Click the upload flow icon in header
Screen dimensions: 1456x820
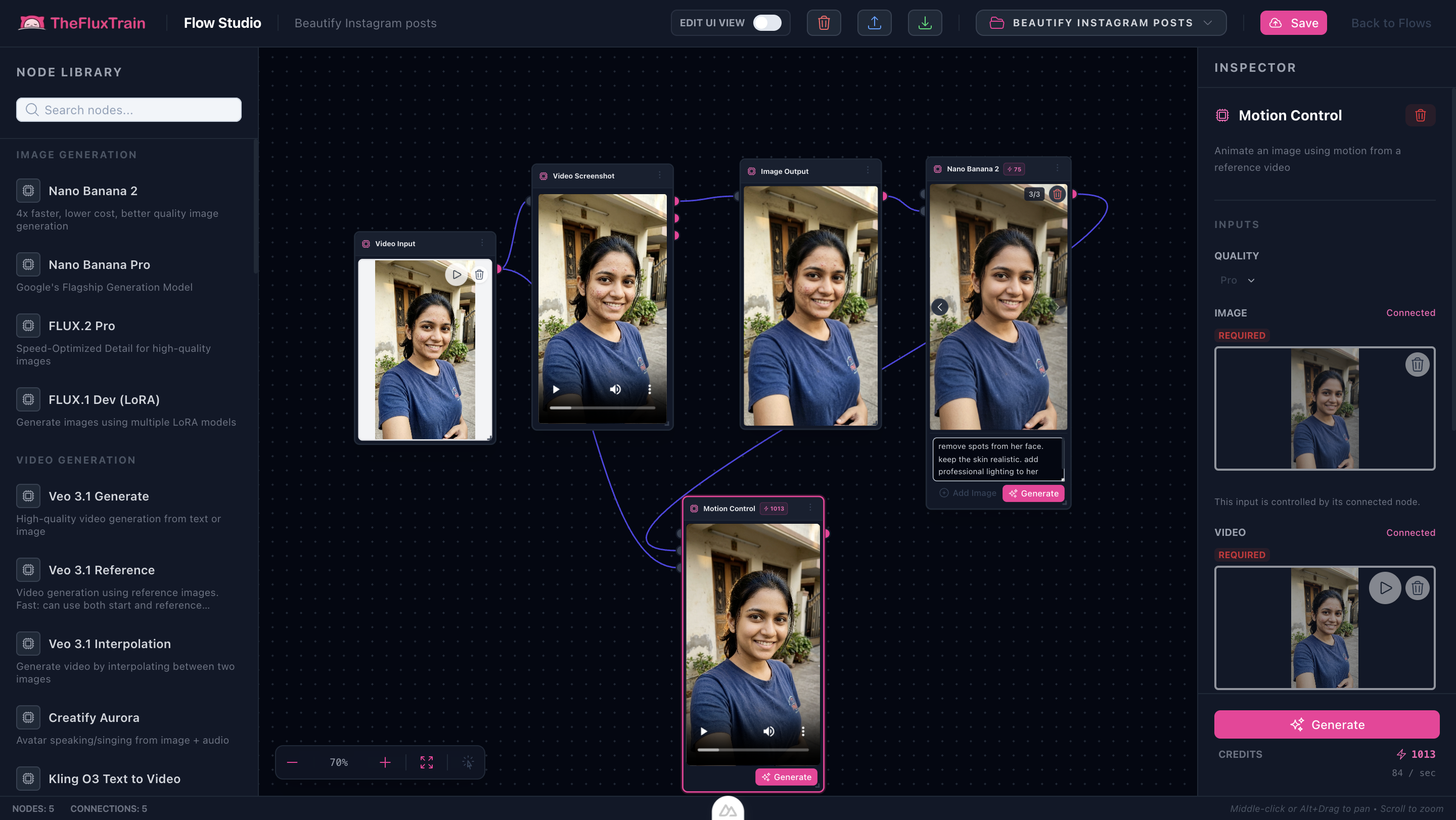click(x=874, y=23)
